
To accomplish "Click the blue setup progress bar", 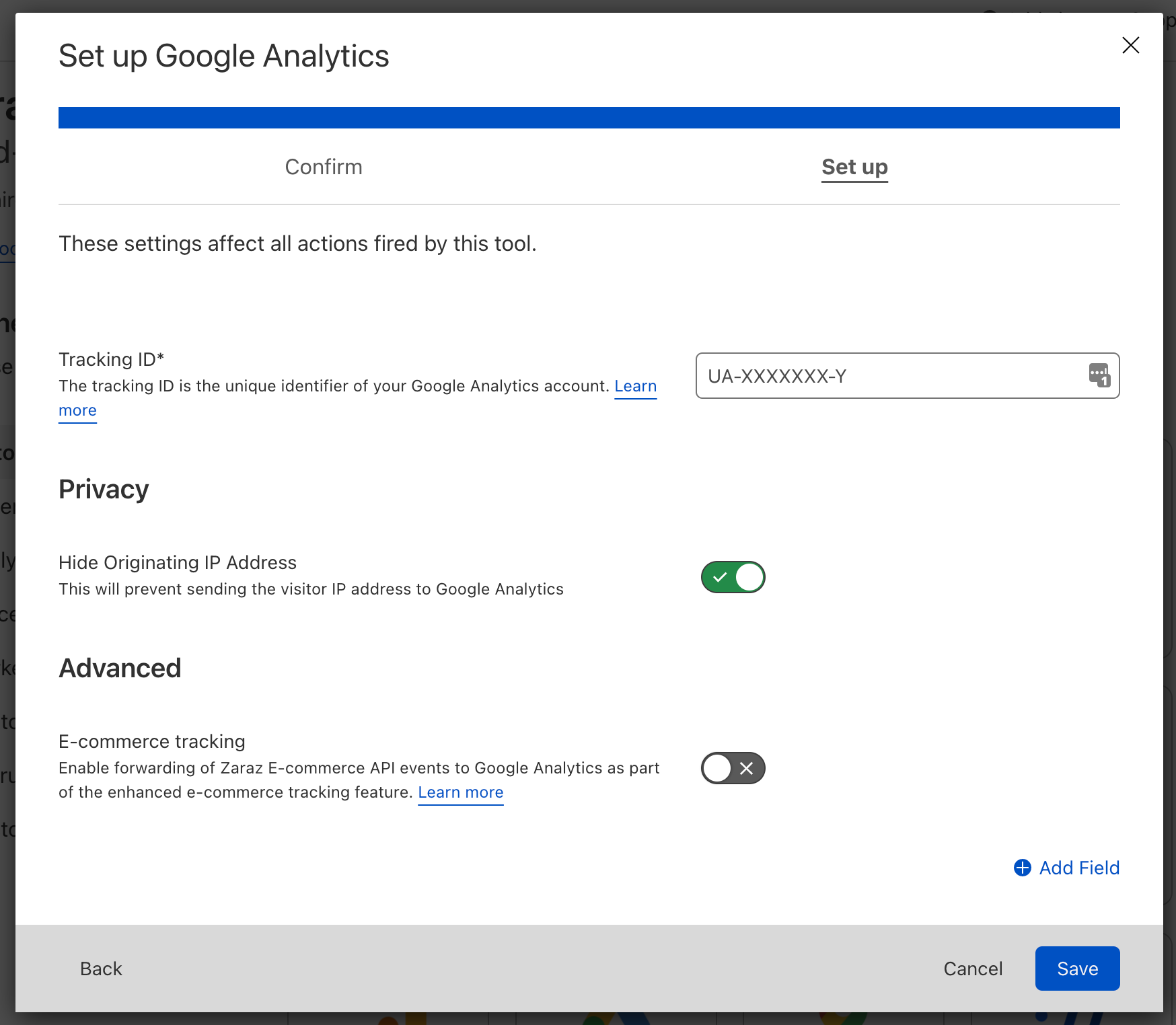I will (x=589, y=118).
